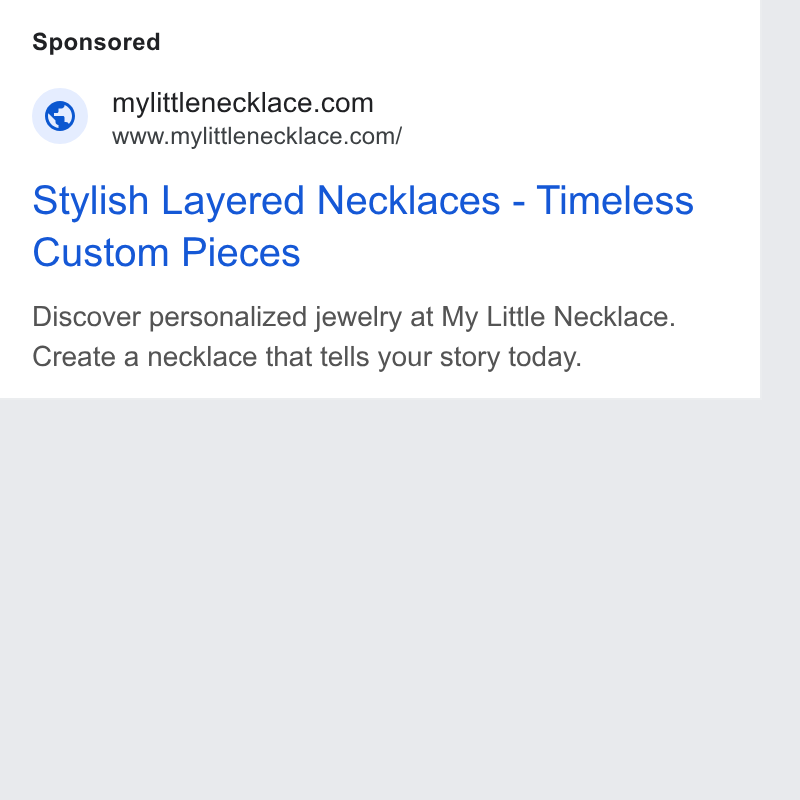Click the word Necklaces in the headline

[408, 201]
